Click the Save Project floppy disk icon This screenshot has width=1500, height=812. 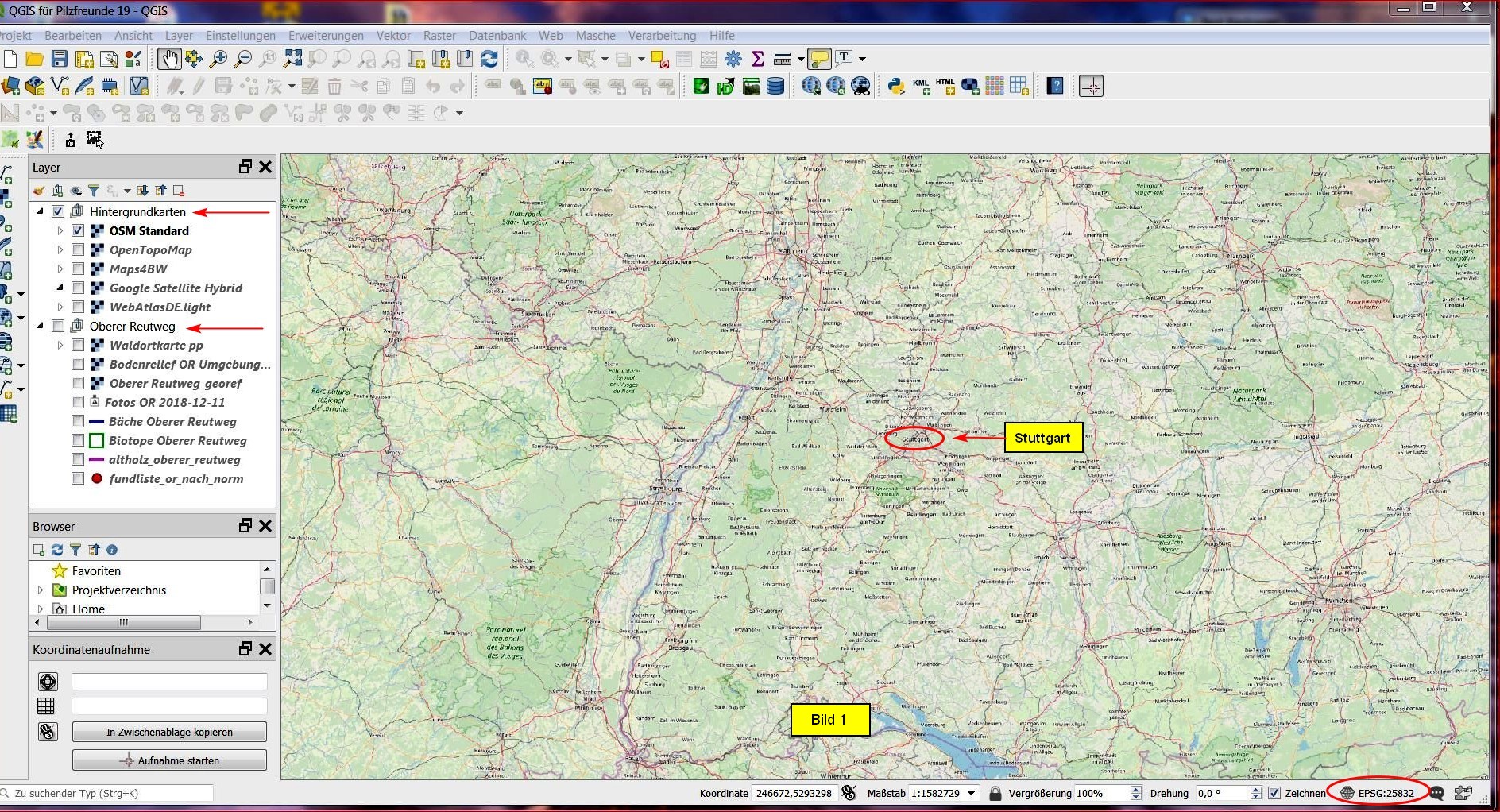pos(60,58)
